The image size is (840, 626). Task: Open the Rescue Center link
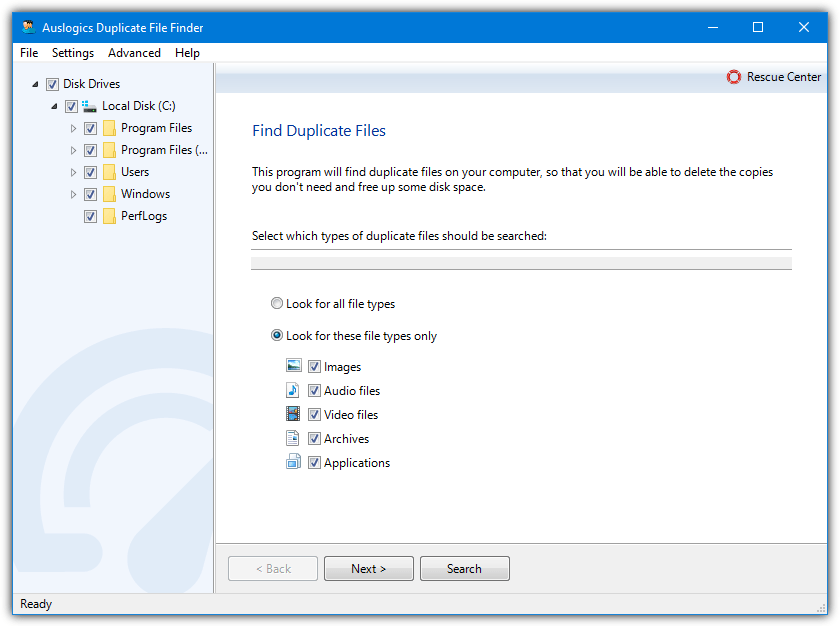pos(784,77)
